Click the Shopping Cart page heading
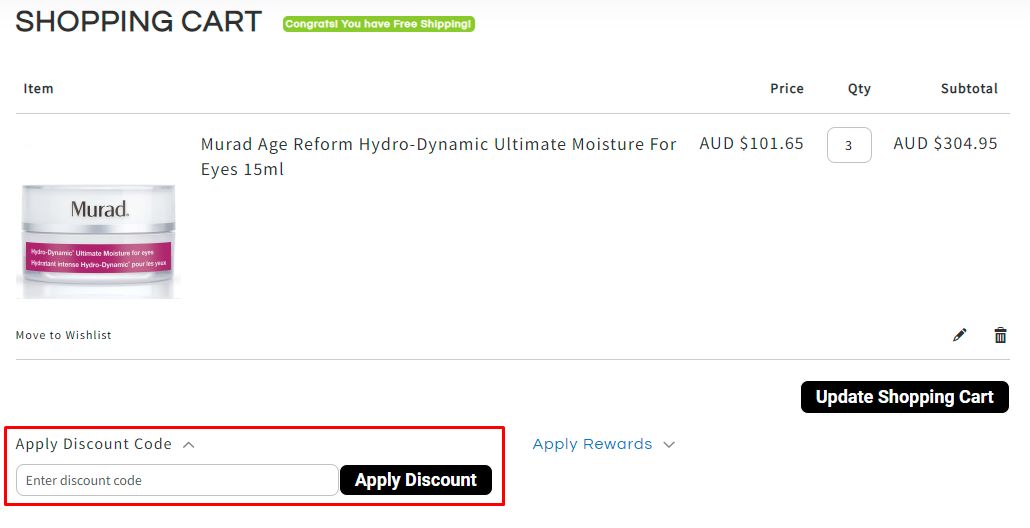Image resolution: width=1030 pixels, height=528 pixels. coord(138,21)
